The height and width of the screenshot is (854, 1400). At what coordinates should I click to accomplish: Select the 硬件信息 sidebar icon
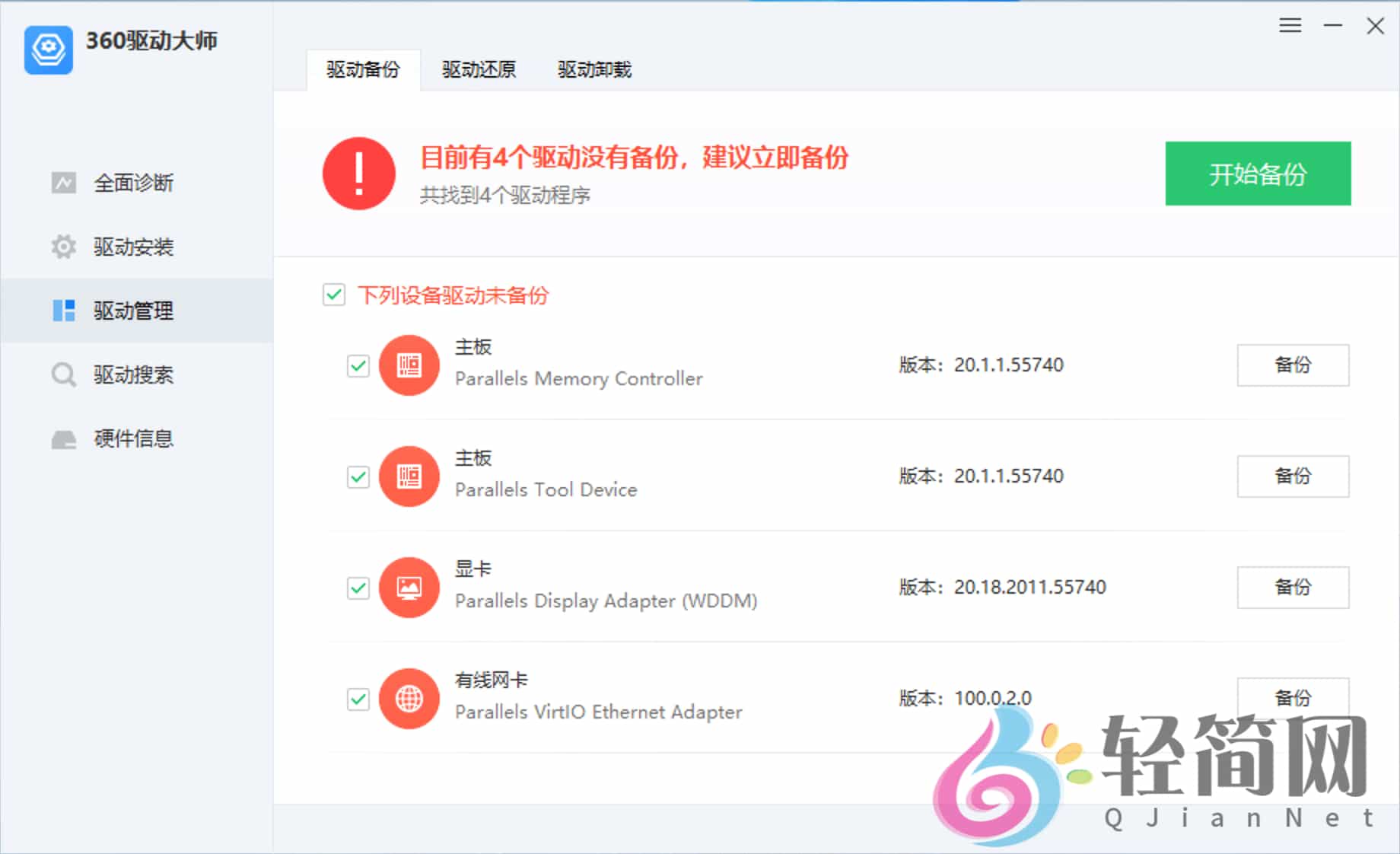[64, 438]
